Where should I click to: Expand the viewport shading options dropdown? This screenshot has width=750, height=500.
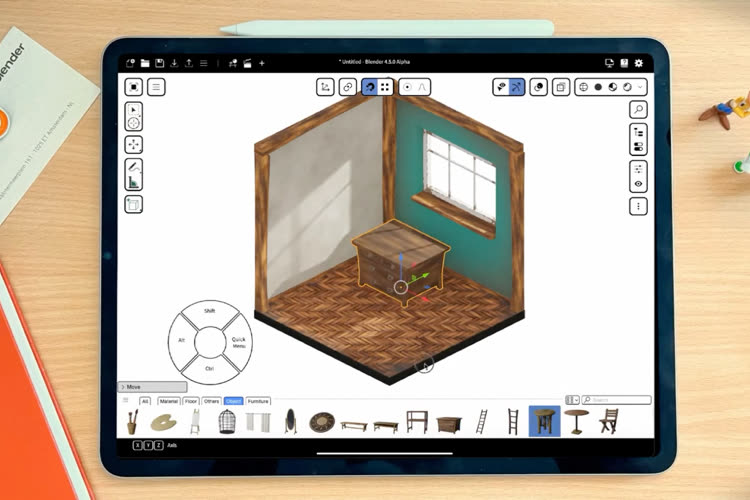tap(639, 87)
